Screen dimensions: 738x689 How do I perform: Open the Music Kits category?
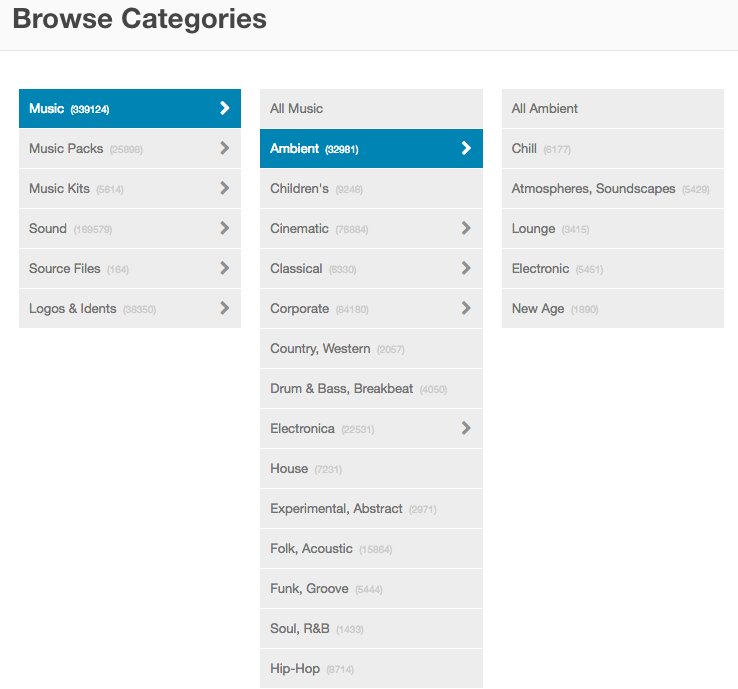pos(130,188)
